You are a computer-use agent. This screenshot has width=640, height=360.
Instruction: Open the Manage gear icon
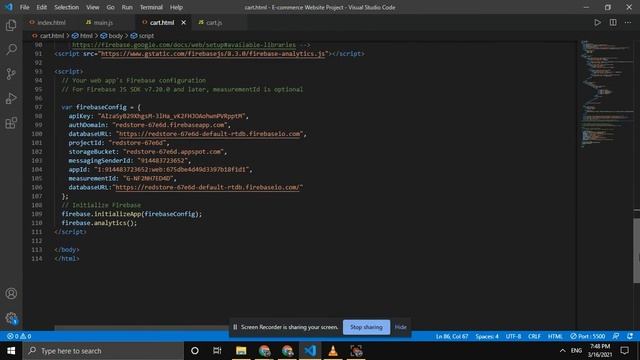11,318
